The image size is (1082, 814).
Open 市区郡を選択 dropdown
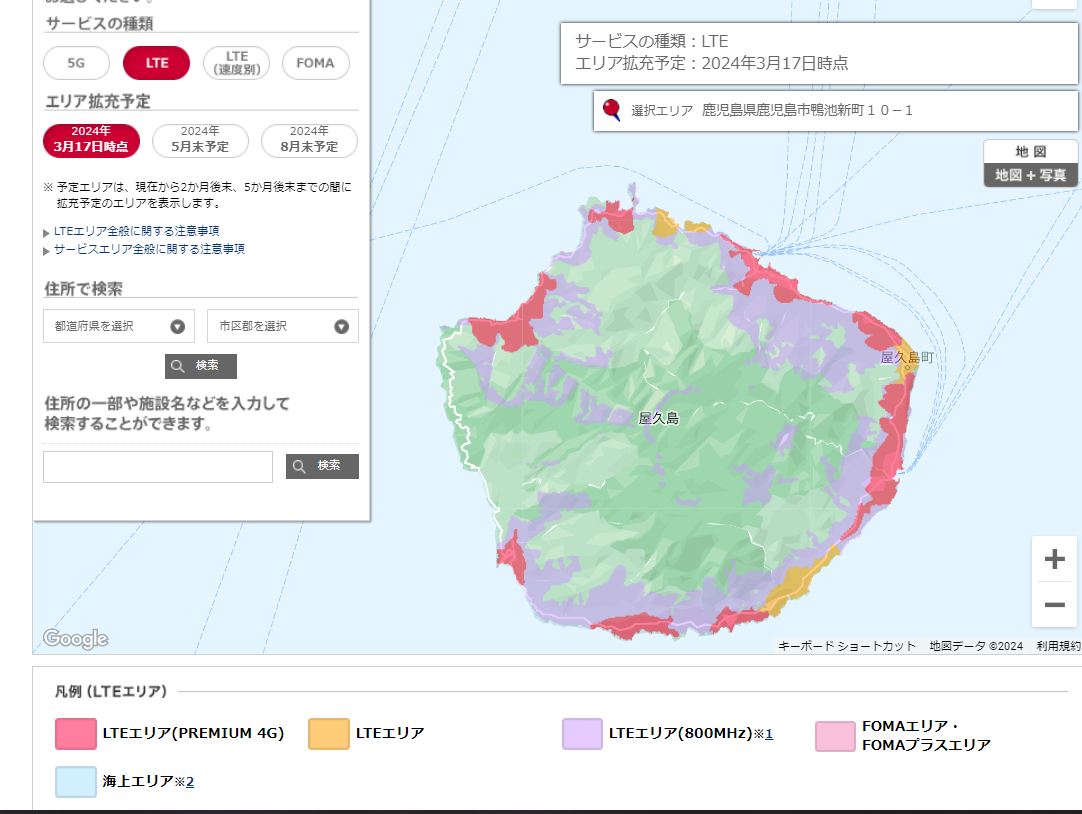point(283,326)
